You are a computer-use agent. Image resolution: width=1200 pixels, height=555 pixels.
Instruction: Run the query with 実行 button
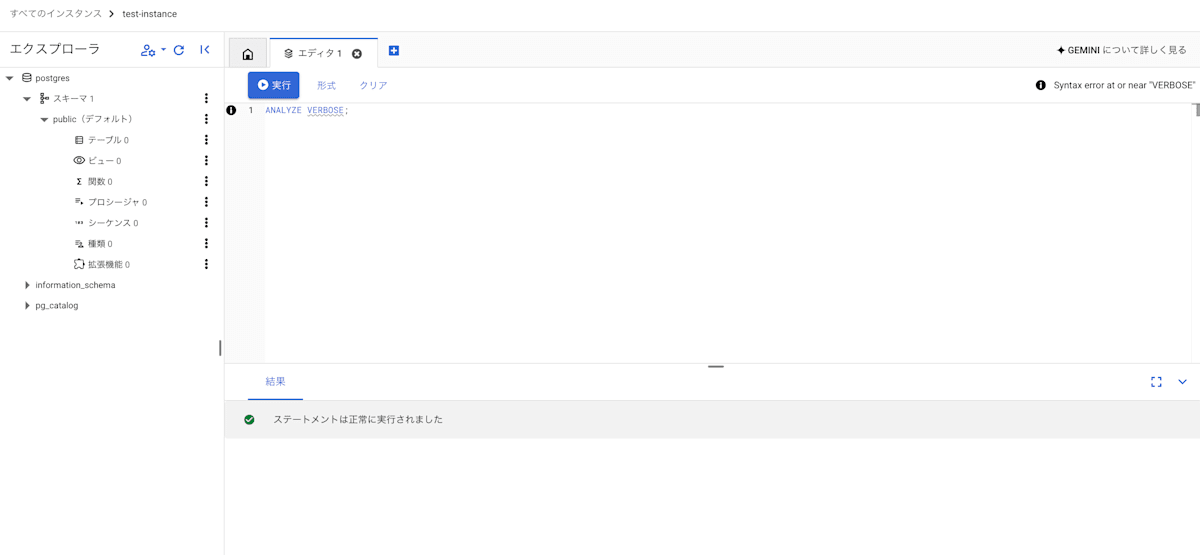(273, 85)
